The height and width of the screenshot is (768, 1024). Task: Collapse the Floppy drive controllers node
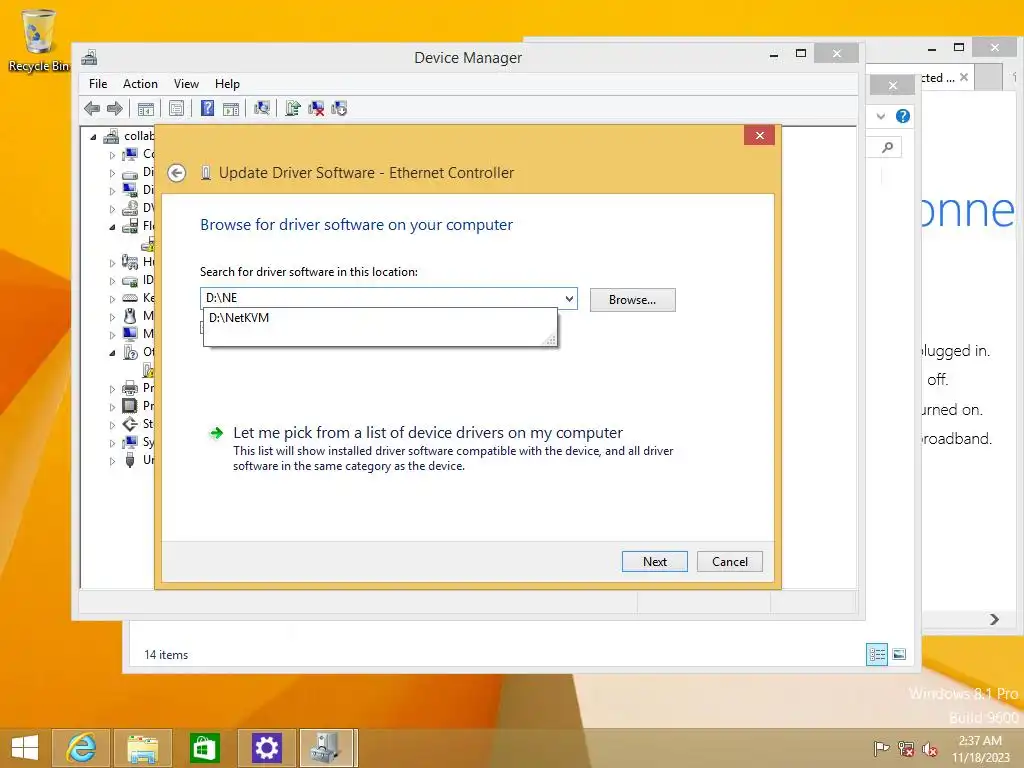(112, 227)
